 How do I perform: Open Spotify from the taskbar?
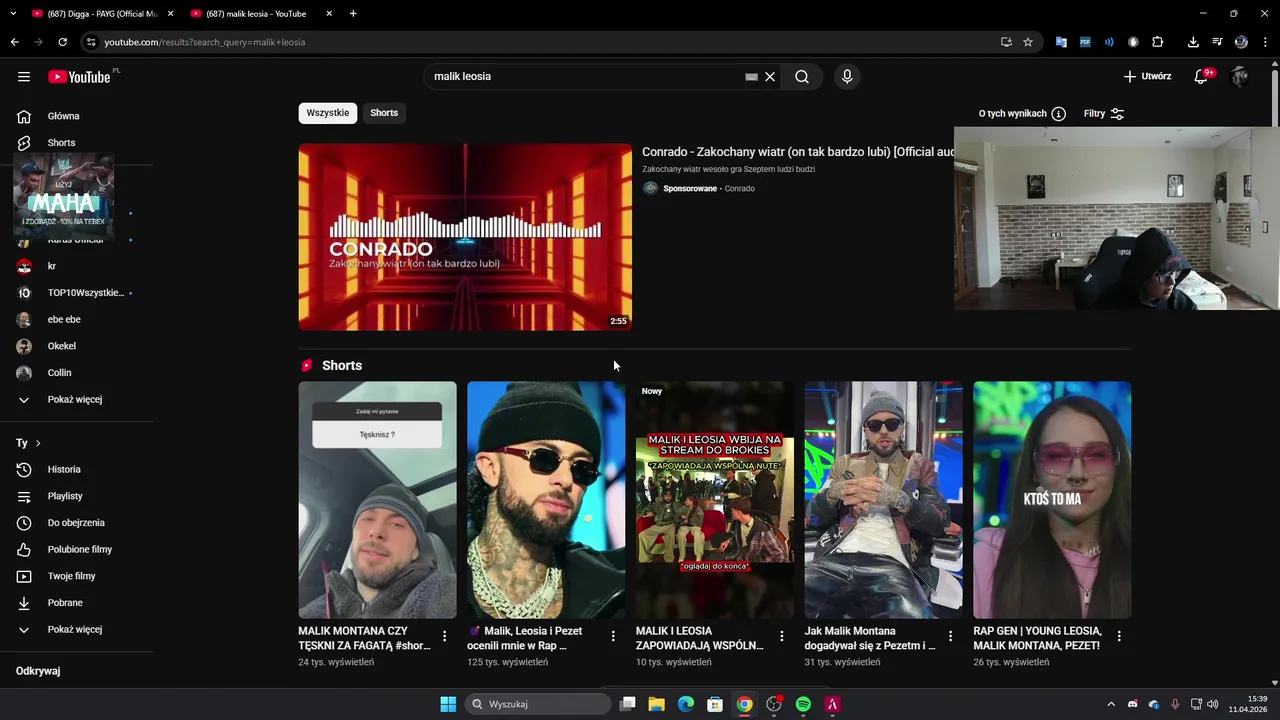803,704
